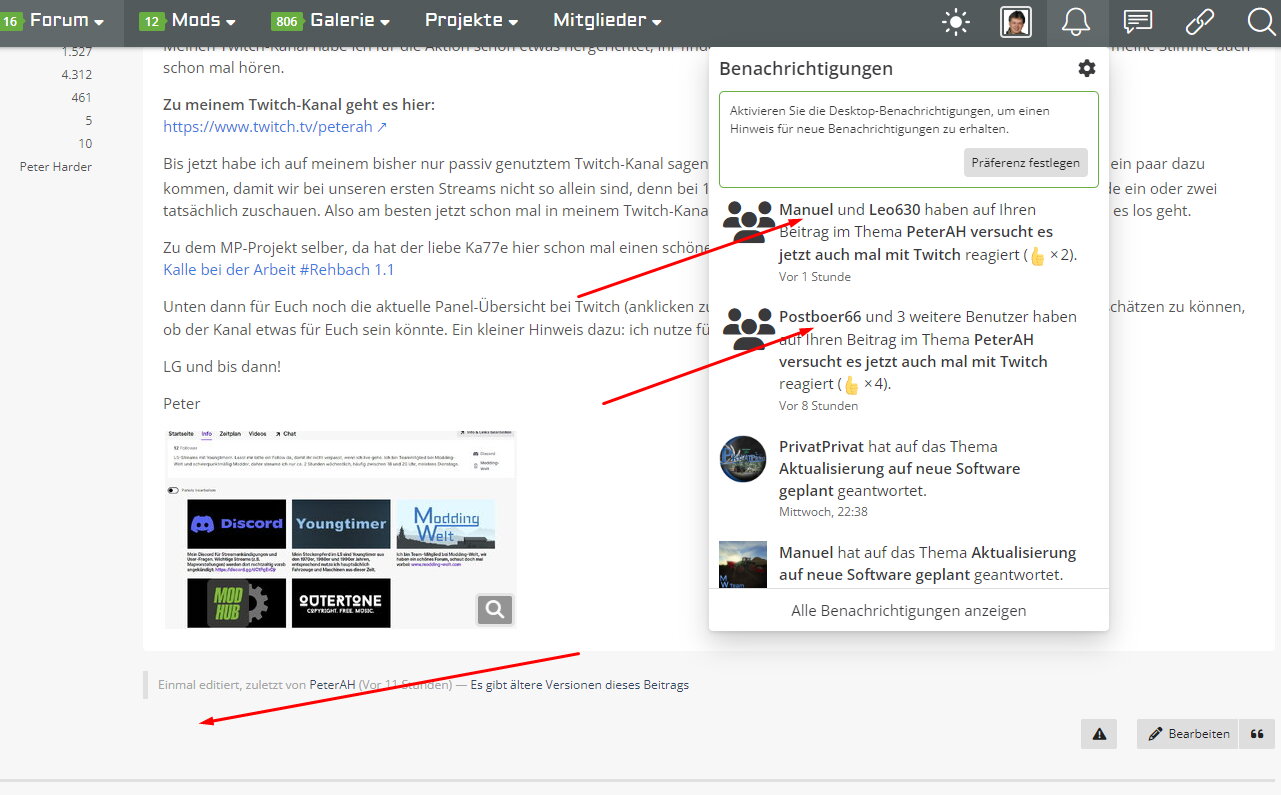Open the conversations speech bubble icon
This screenshot has width=1281, height=795.
click(x=1137, y=22)
